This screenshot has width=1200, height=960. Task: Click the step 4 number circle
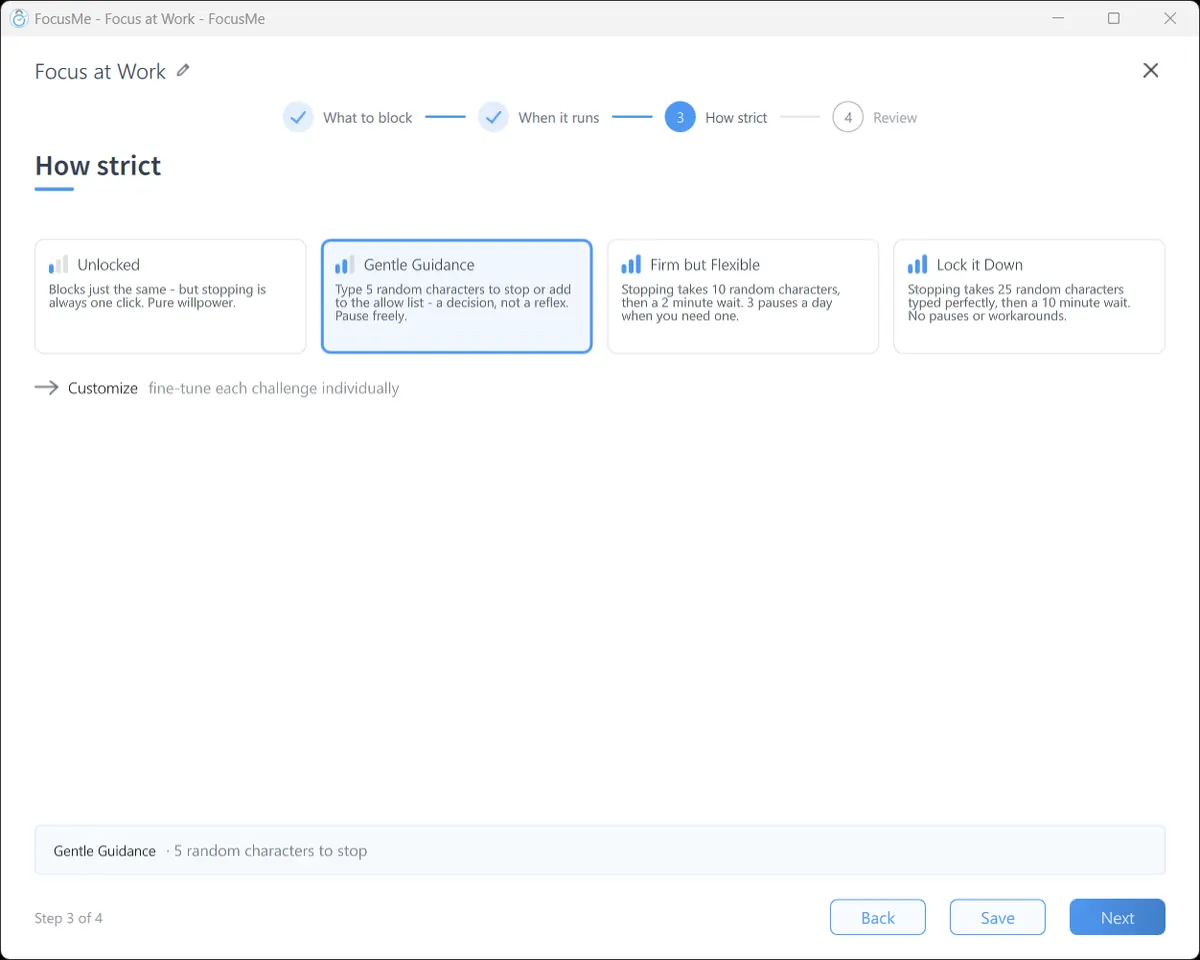(x=848, y=117)
